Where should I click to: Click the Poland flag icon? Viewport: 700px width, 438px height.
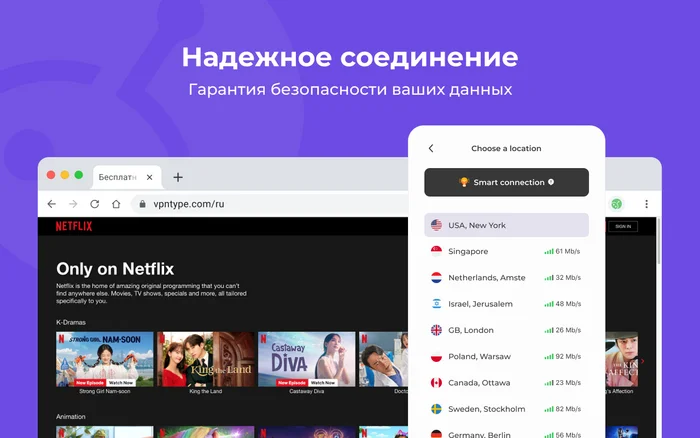(436, 356)
